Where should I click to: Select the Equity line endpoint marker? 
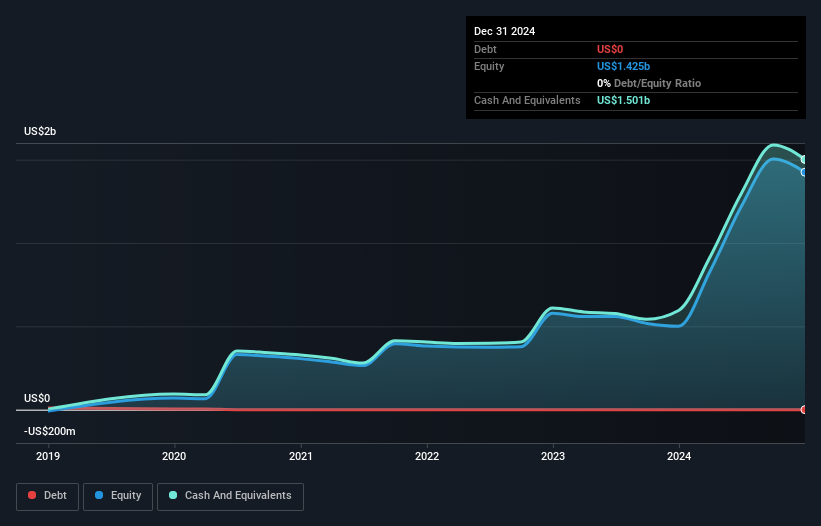[804, 172]
